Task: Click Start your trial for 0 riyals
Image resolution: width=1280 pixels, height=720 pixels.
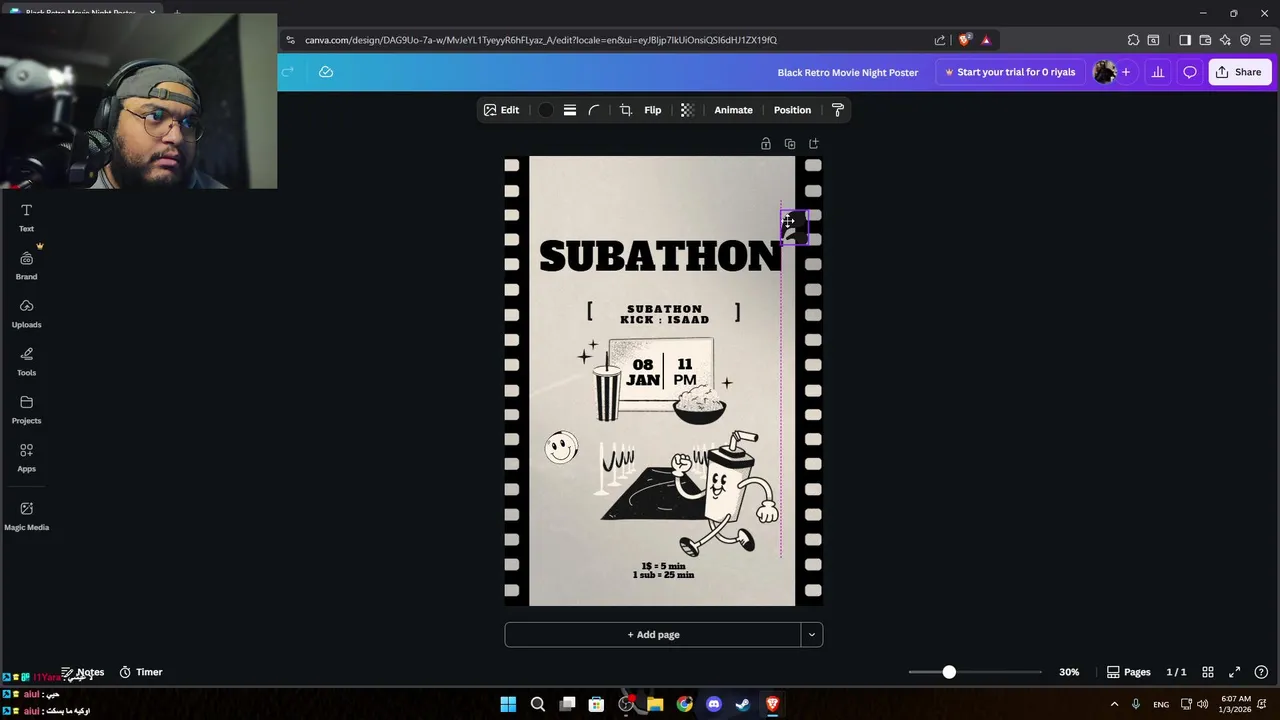Action: pyautogui.click(x=1009, y=72)
